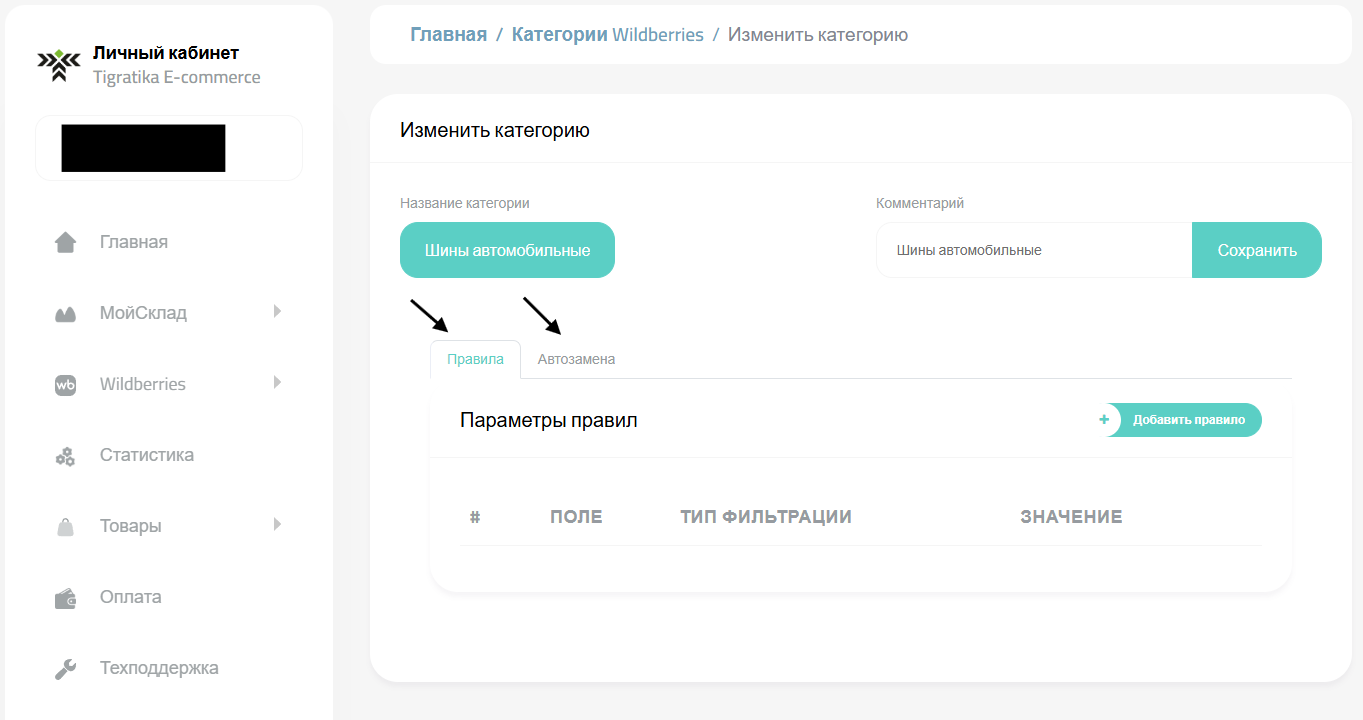
Task: Click the ЗНАЧЕНИЕ column header
Action: click(1071, 517)
